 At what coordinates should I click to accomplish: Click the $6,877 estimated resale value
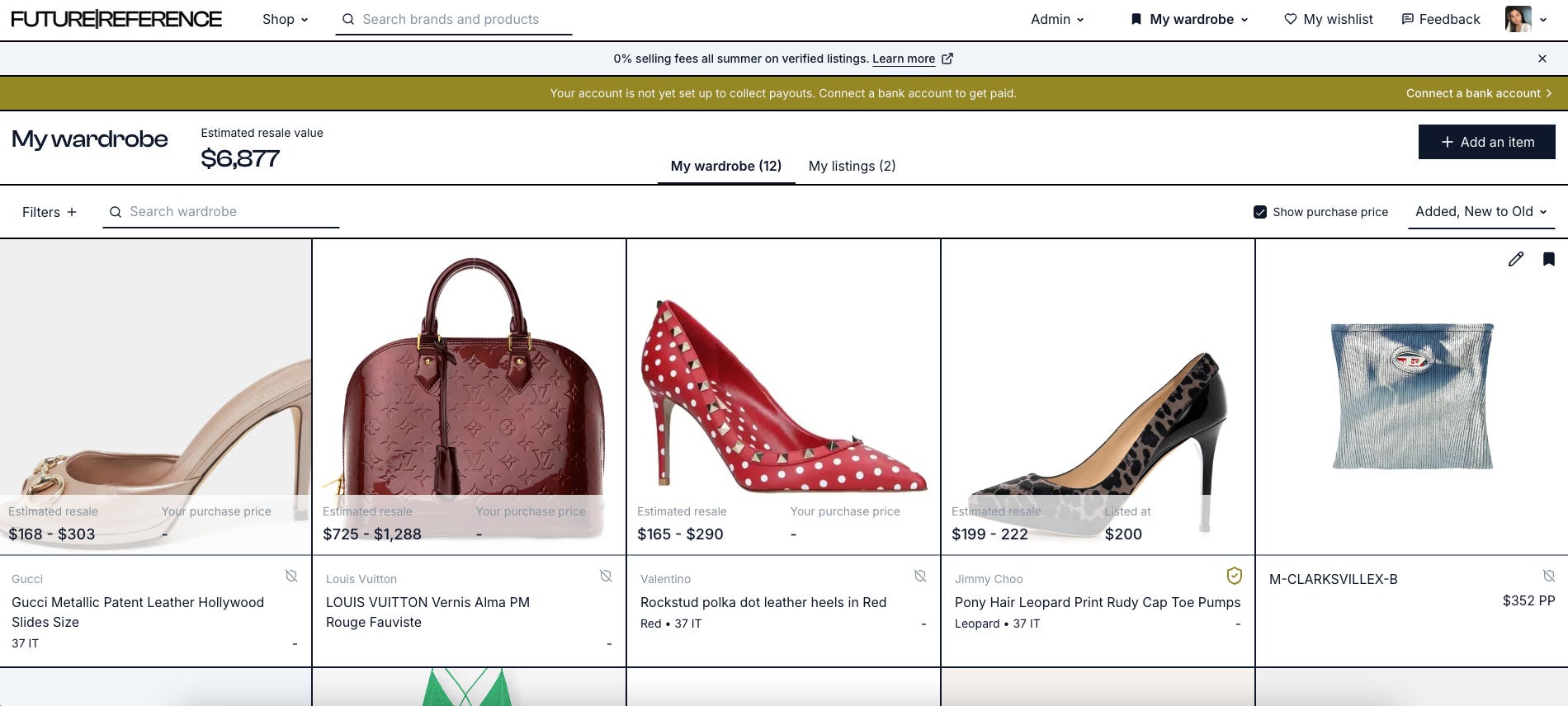point(240,158)
